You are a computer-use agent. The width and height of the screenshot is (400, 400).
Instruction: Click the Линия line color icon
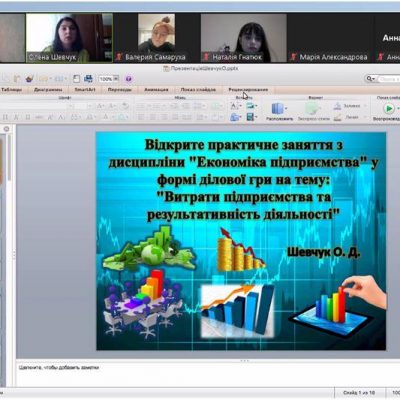[x=337, y=117]
